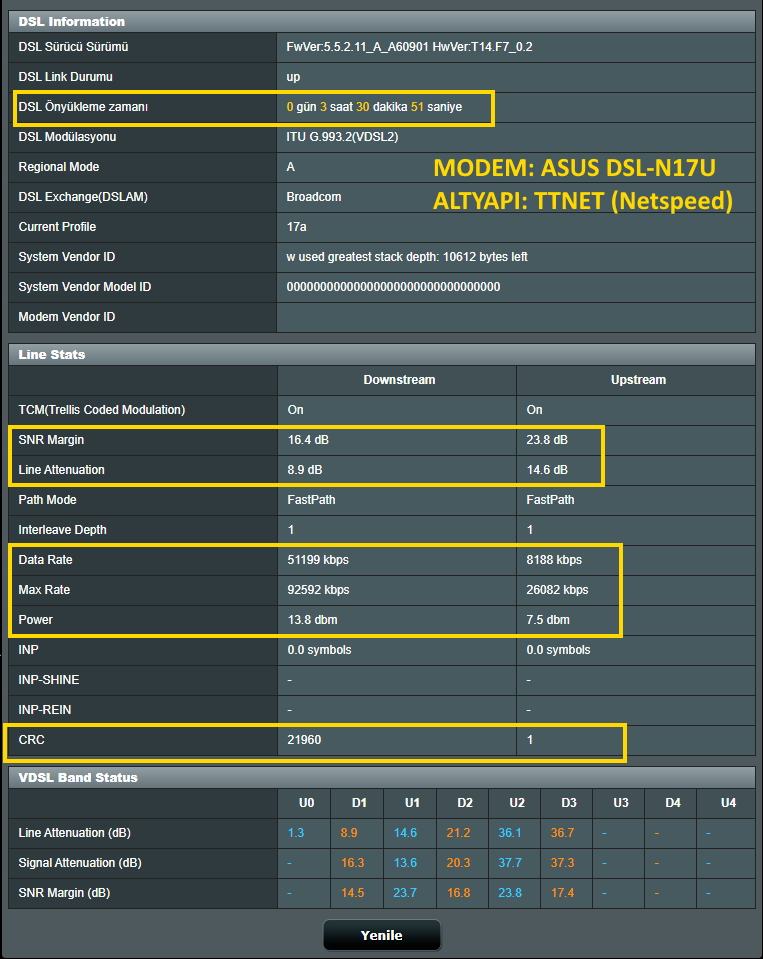
Task: Click downstream Line Attenuation 8.9 dB
Action: click(305, 470)
